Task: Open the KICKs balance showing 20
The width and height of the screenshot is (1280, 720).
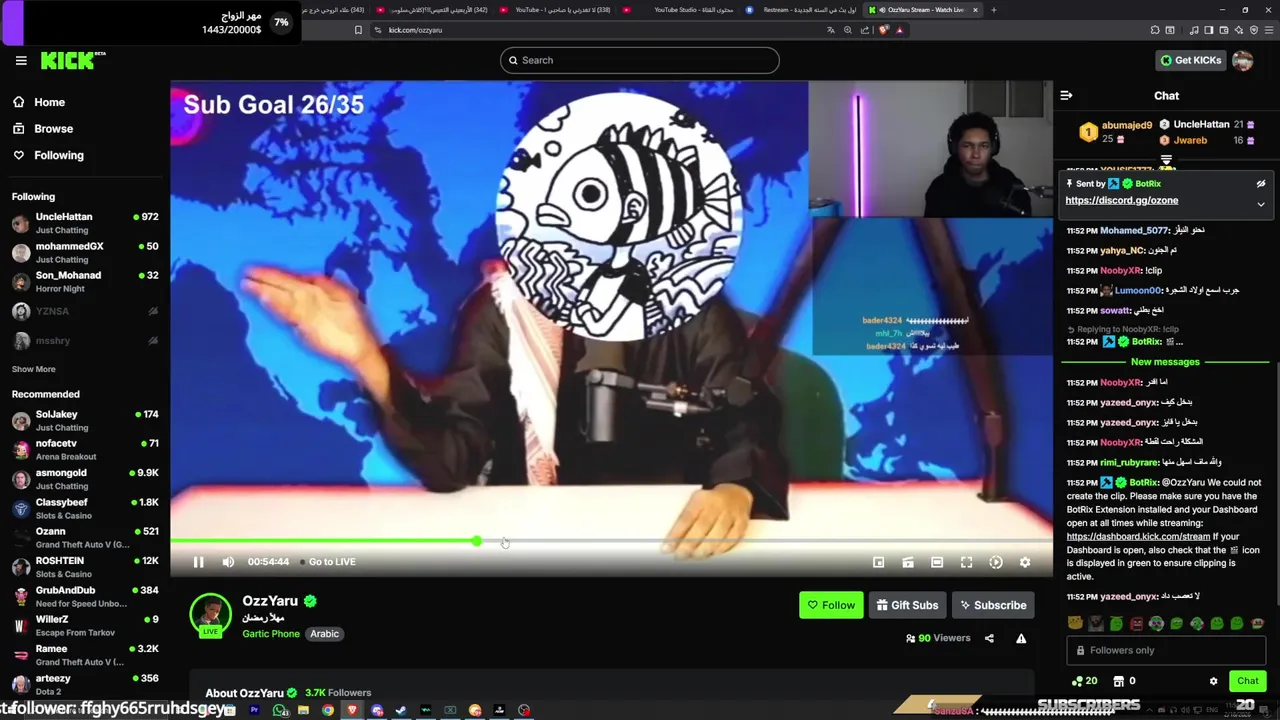Action: tap(1084, 681)
